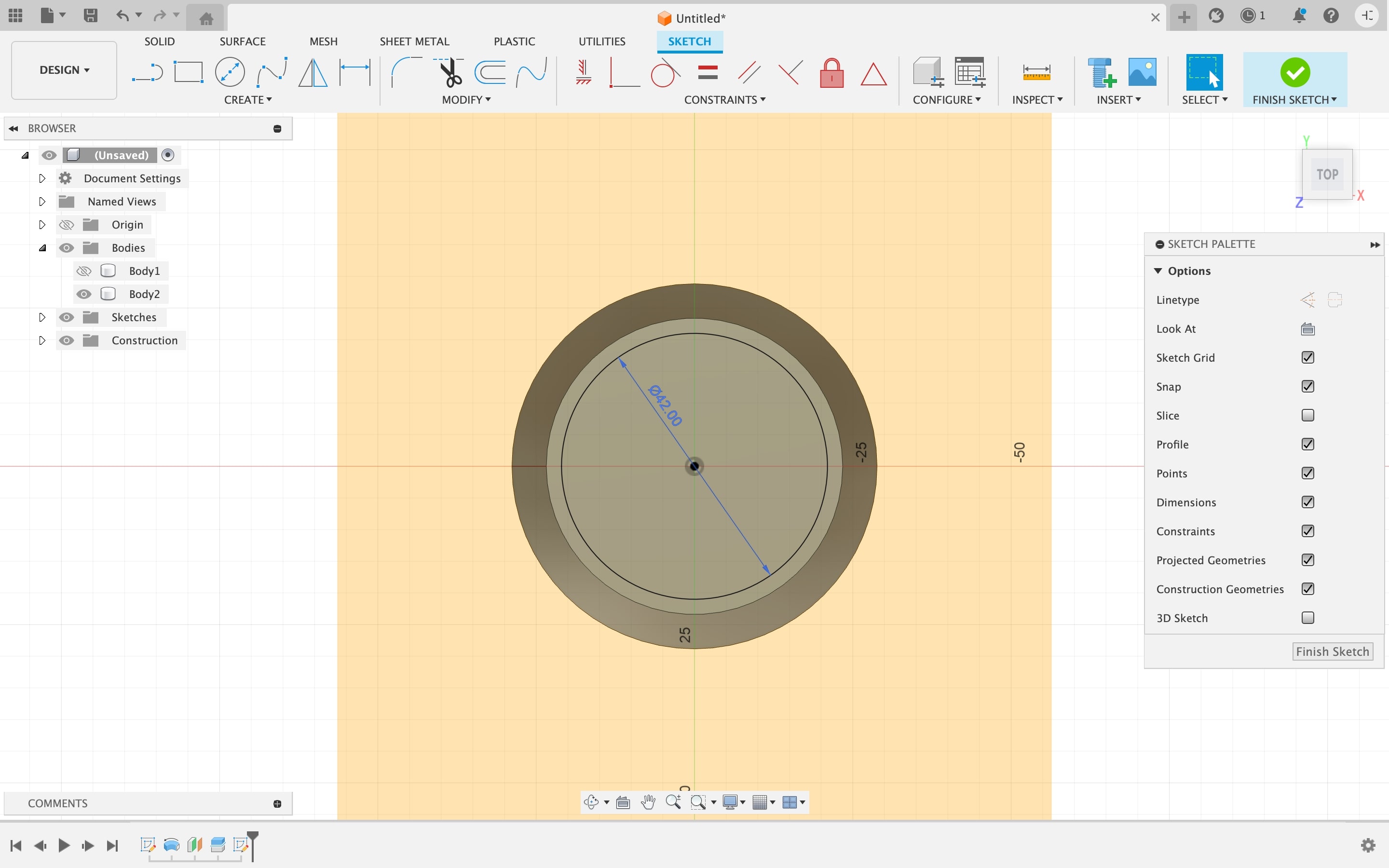
Task: Apply the Fix/Unfix lock constraint
Action: click(x=831, y=73)
